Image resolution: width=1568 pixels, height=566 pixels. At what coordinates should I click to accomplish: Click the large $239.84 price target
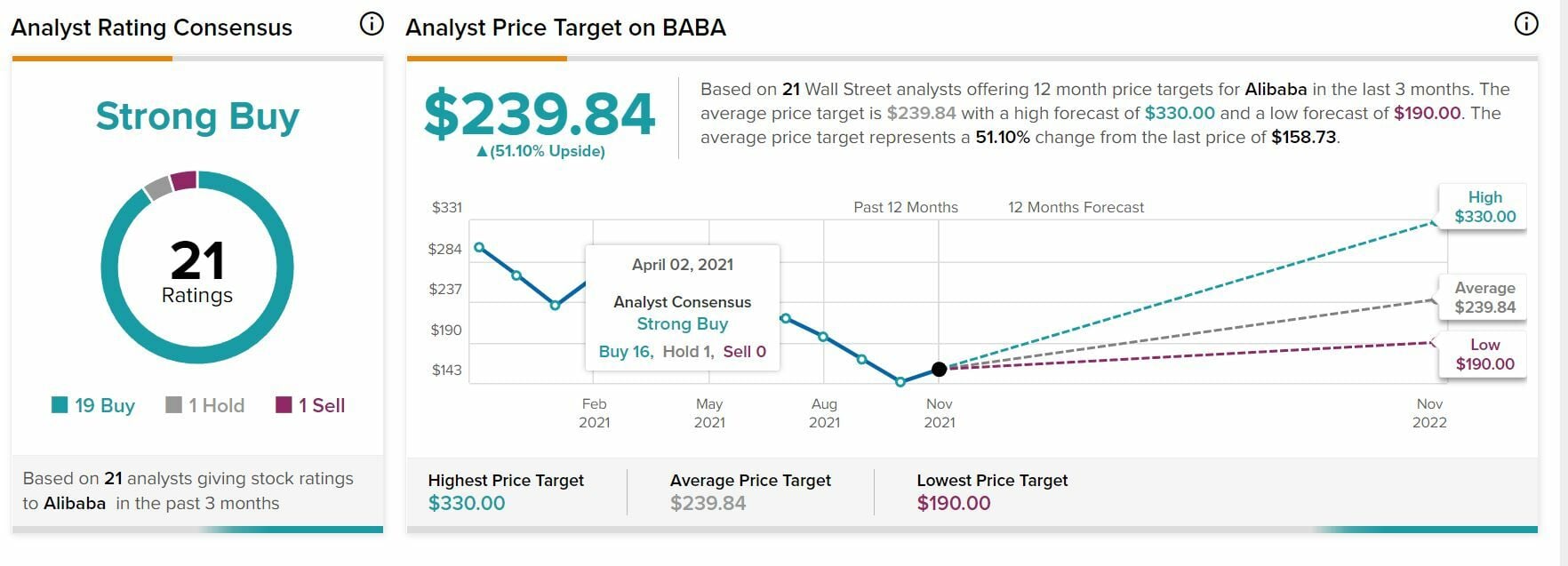tap(540, 115)
